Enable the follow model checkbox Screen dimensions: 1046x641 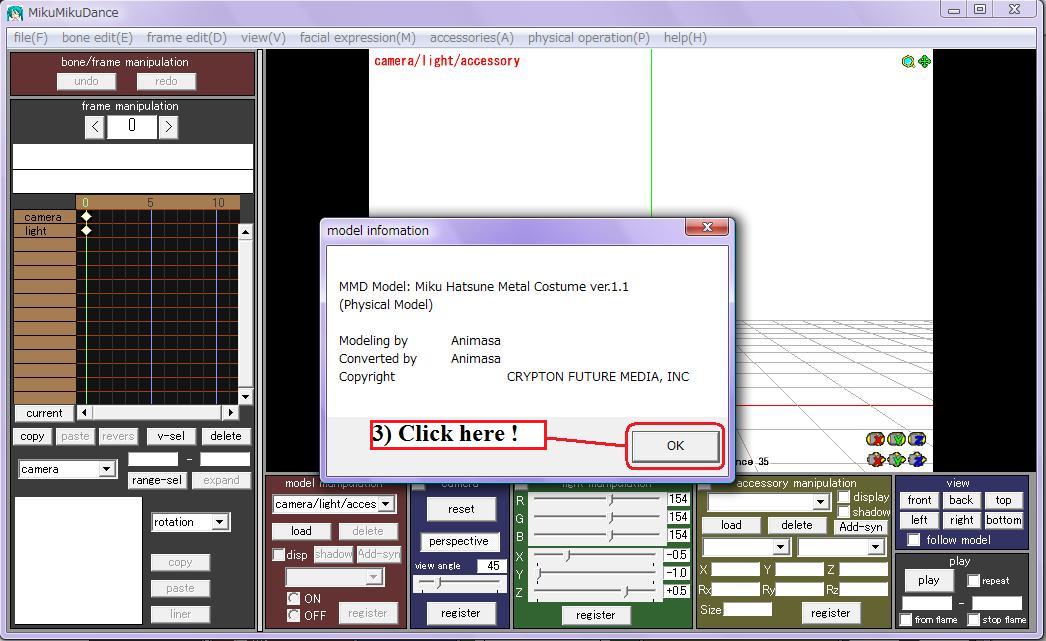pos(914,540)
